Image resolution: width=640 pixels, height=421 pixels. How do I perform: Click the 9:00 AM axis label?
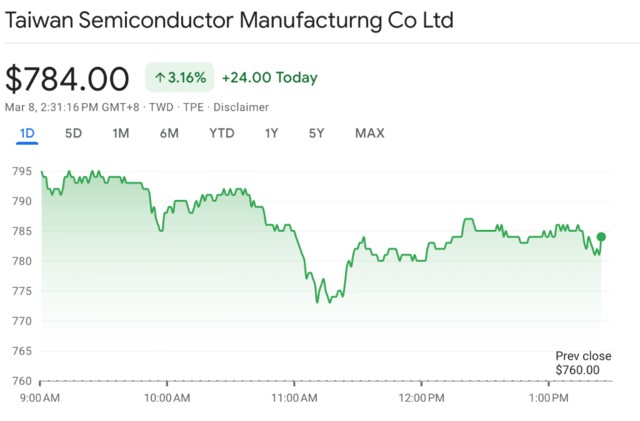click(x=40, y=398)
